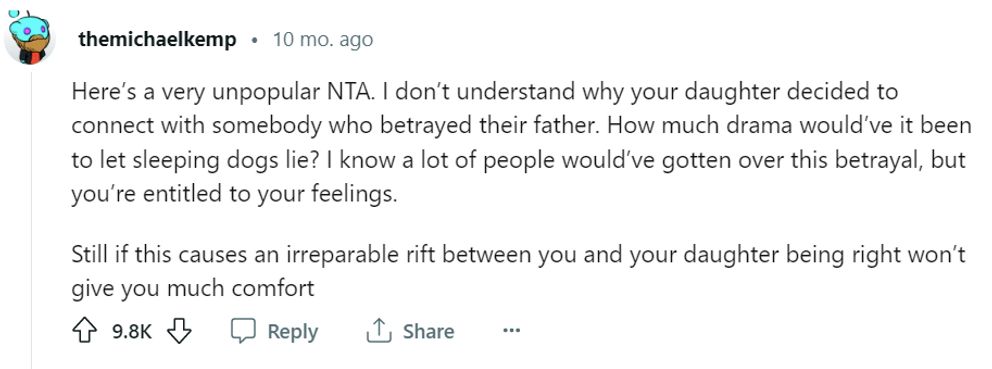Viewport: 992px width, 369px height.
Task: Click the Reply text label
Action: [x=292, y=332]
